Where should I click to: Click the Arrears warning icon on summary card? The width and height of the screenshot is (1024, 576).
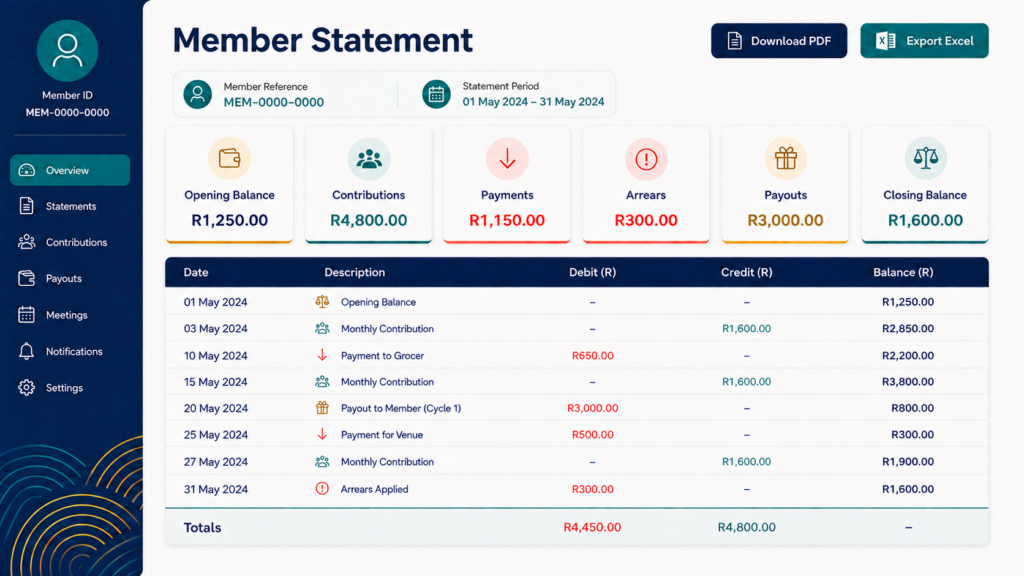click(x=646, y=159)
